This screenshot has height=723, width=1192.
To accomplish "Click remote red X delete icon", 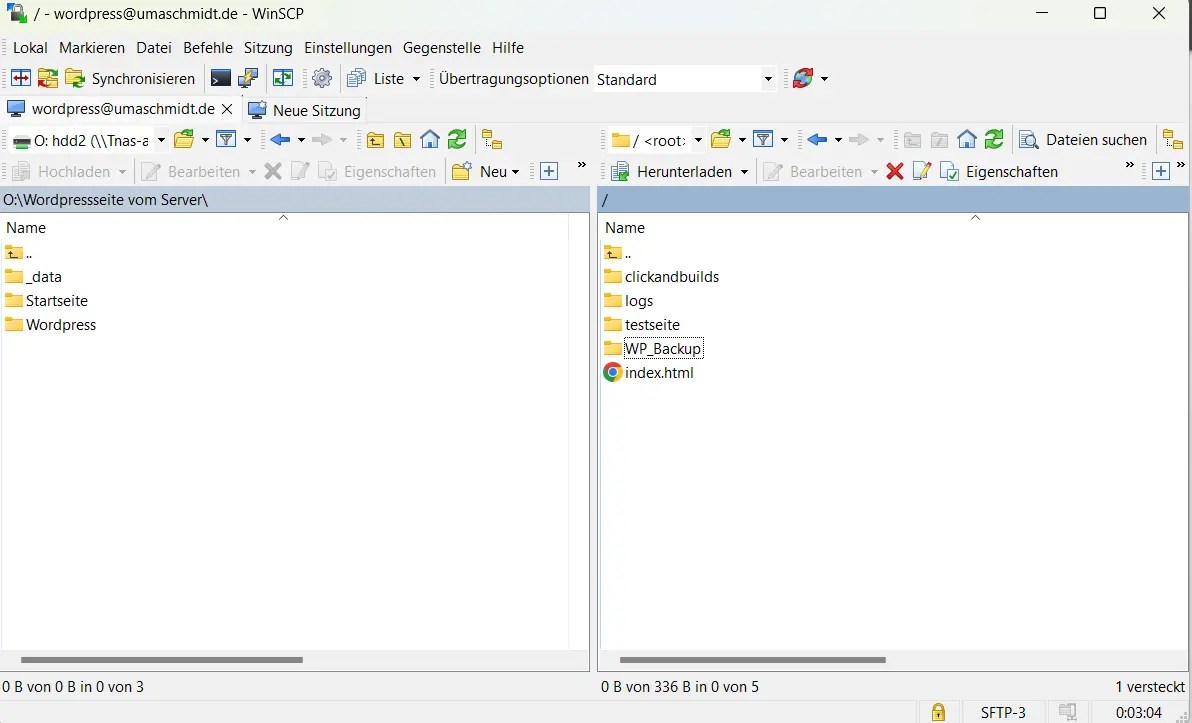I will tap(895, 172).
